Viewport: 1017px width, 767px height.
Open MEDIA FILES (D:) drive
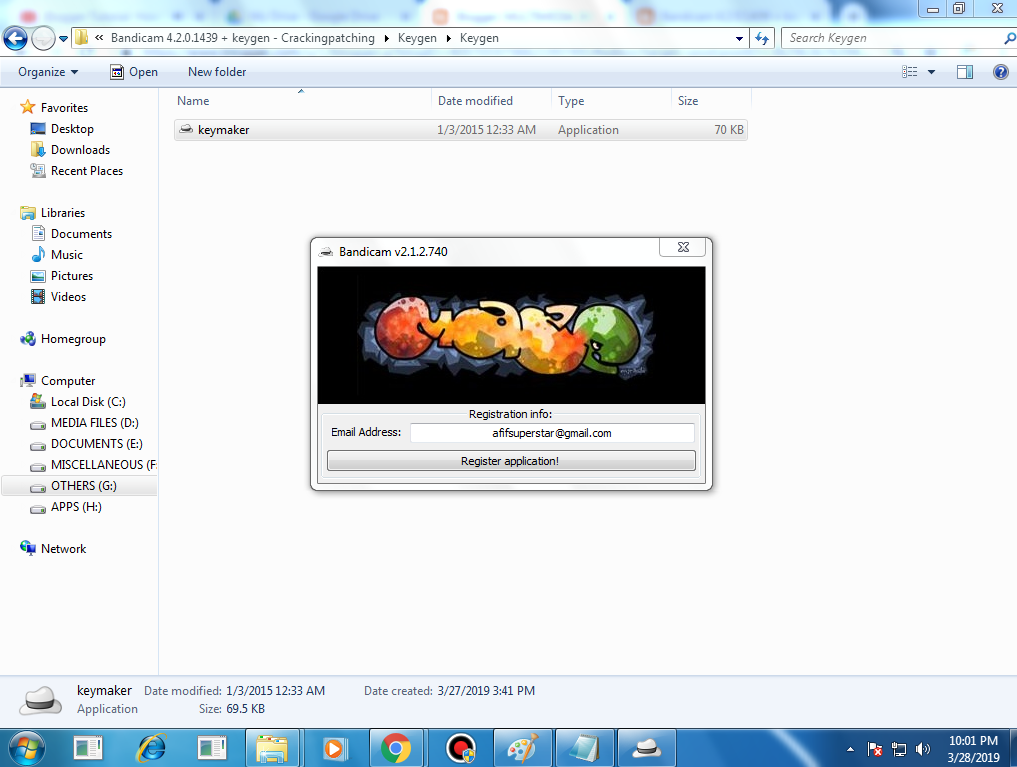95,423
